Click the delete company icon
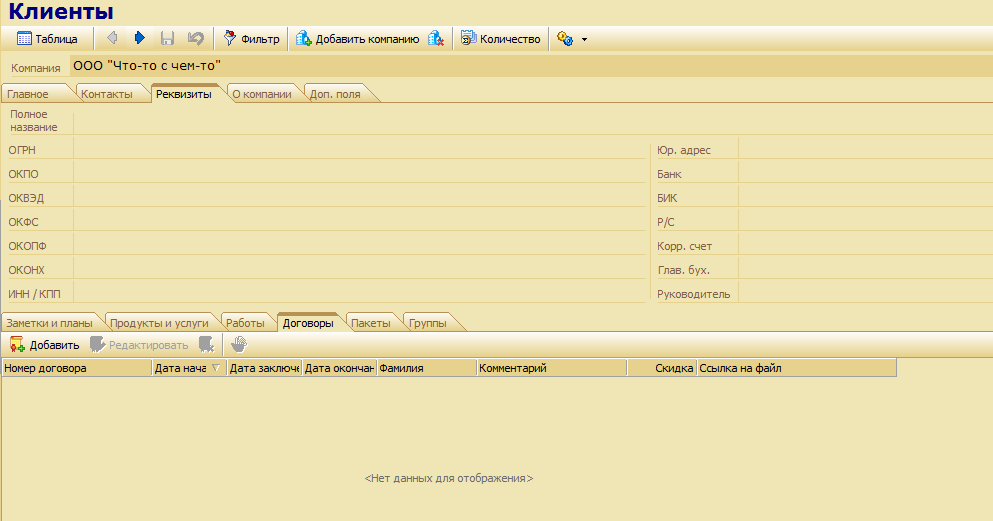The width and height of the screenshot is (993, 521). (436, 39)
